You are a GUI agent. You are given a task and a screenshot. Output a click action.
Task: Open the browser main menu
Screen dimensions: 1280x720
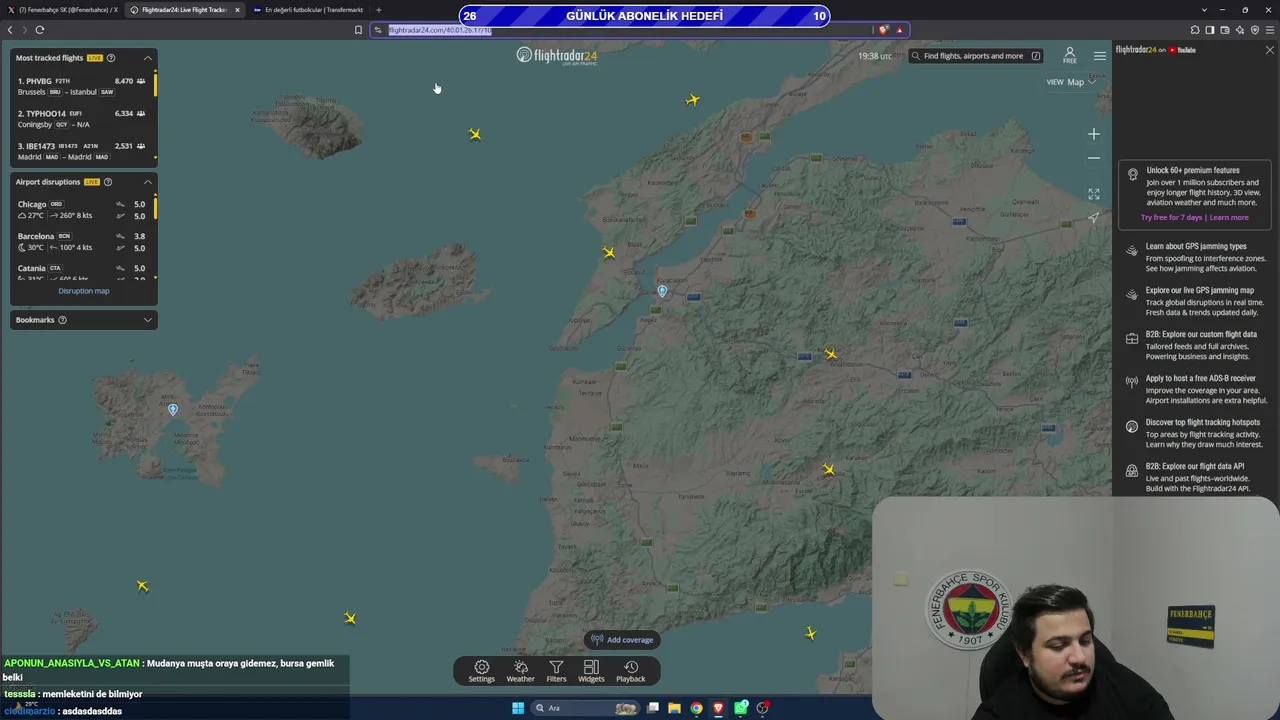pos(1269,30)
